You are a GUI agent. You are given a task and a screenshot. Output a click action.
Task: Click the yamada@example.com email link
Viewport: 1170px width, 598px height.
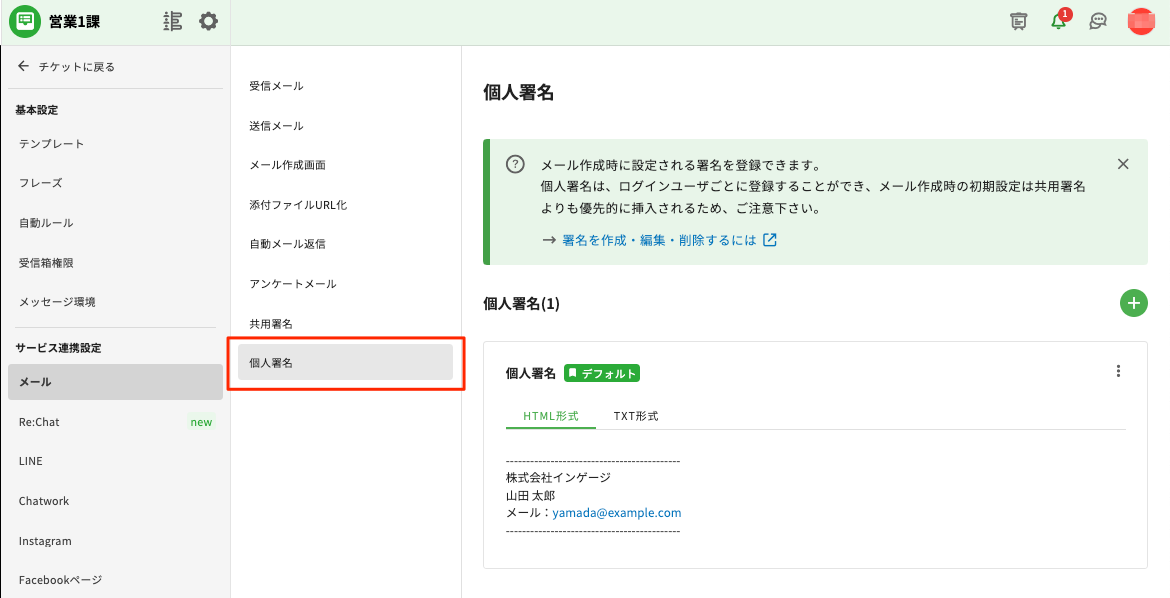[616, 513]
